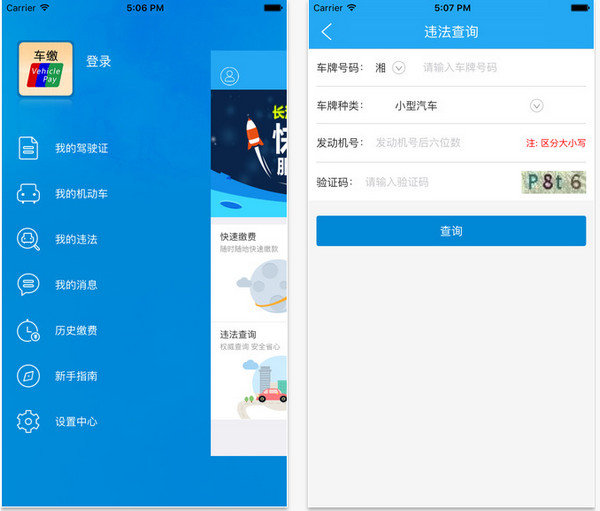Screen dimensions: 600x511
Task: Click the red 注: 区分大小写 note
Action: [556, 143]
